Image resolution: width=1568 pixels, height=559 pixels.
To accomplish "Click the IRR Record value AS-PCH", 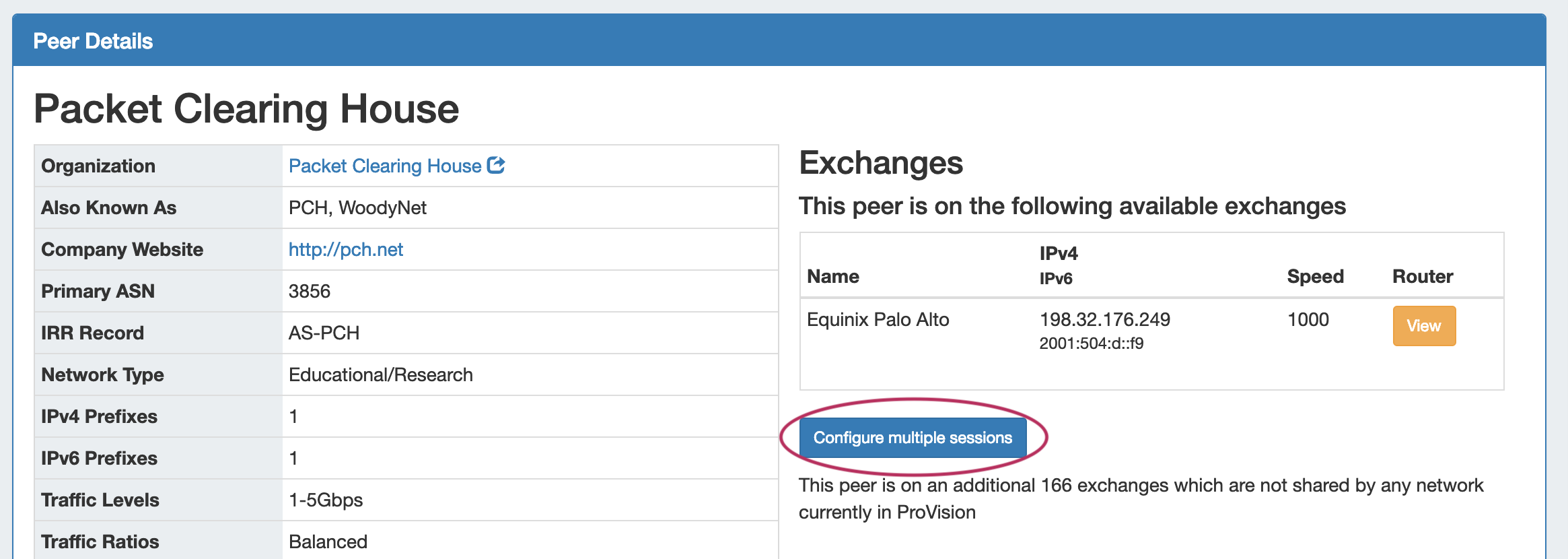I will (x=324, y=333).
